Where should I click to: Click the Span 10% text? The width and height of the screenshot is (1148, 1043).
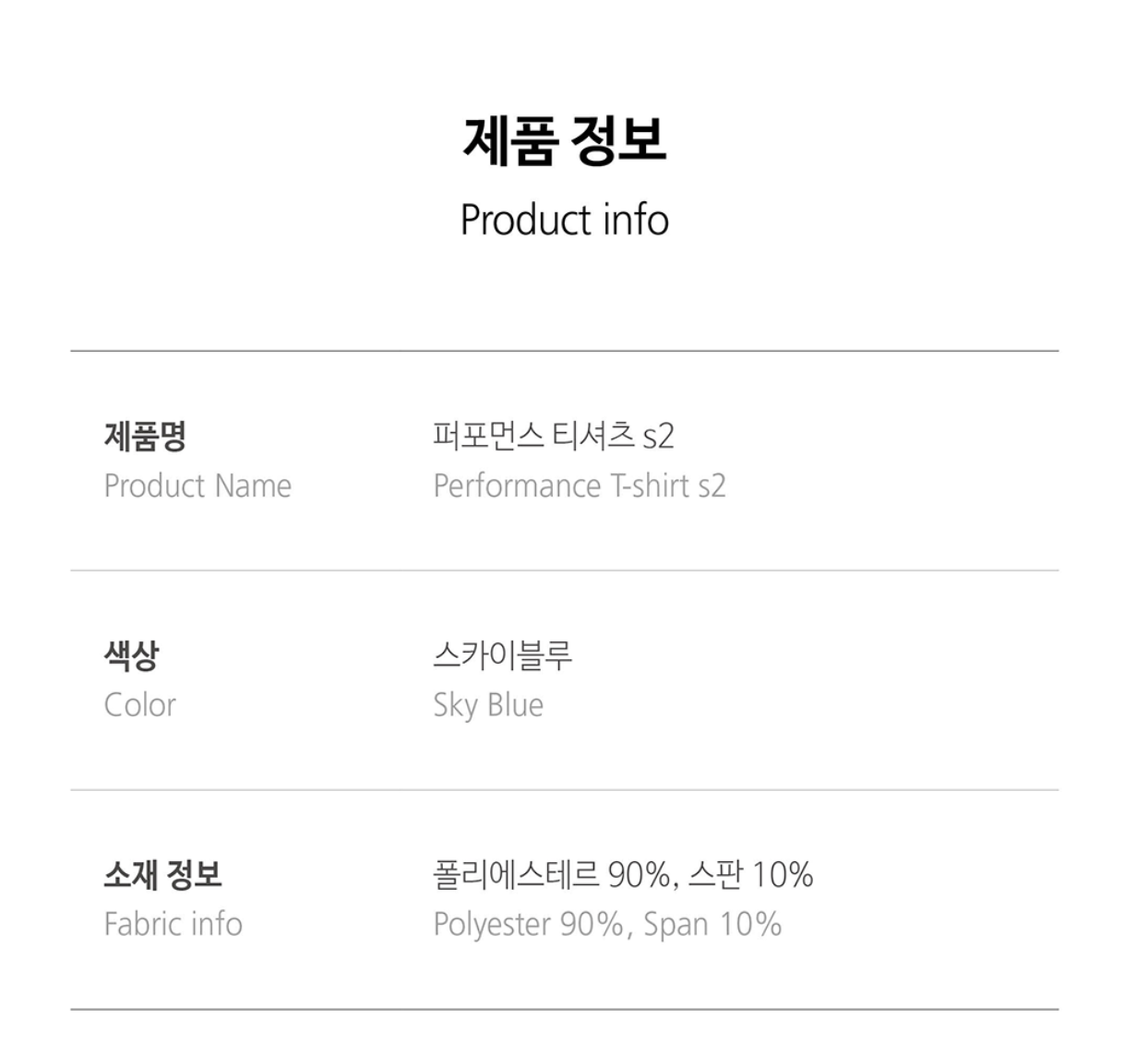click(712, 924)
